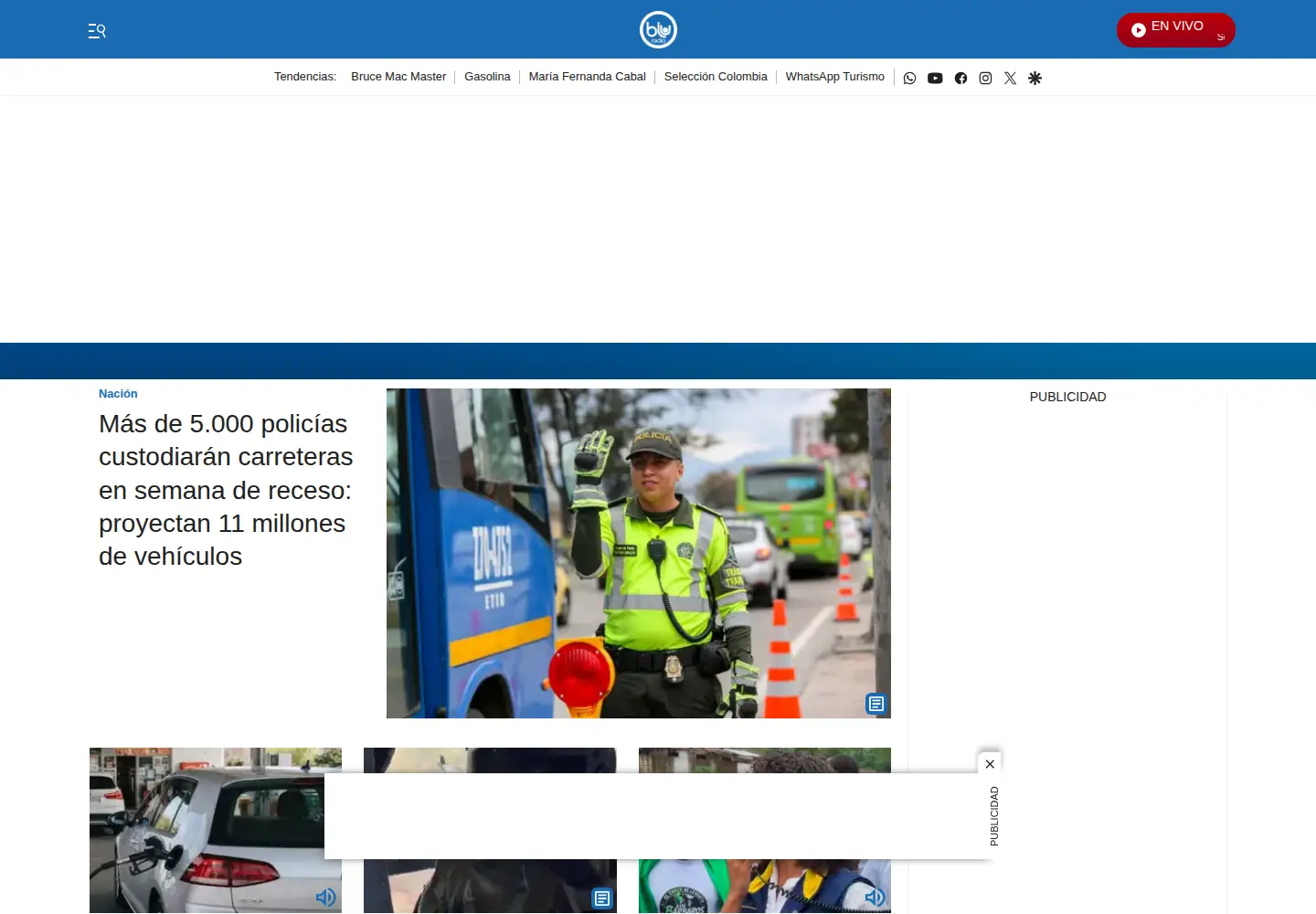Click the play icon inside EN VIVO
Viewport: 1316px width, 914px height.
[1139, 30]
